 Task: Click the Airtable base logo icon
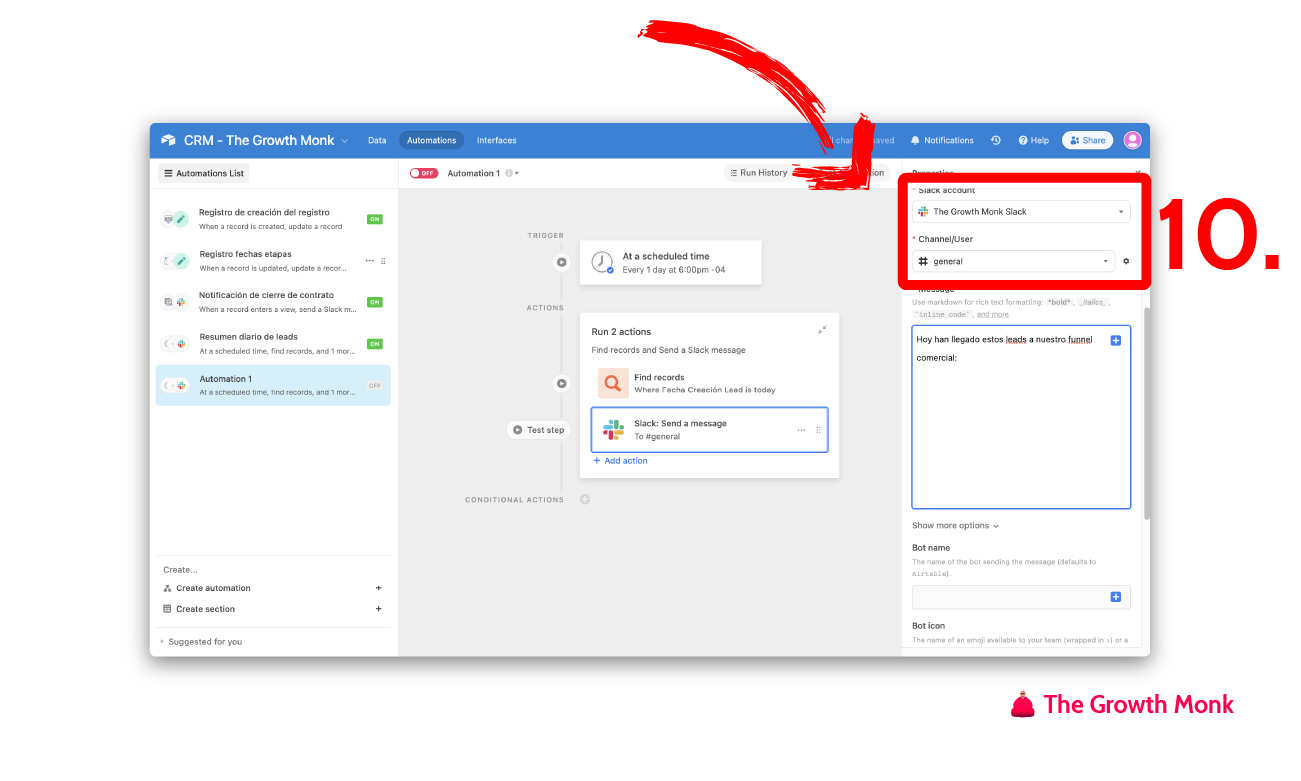[x=168, y=141]
